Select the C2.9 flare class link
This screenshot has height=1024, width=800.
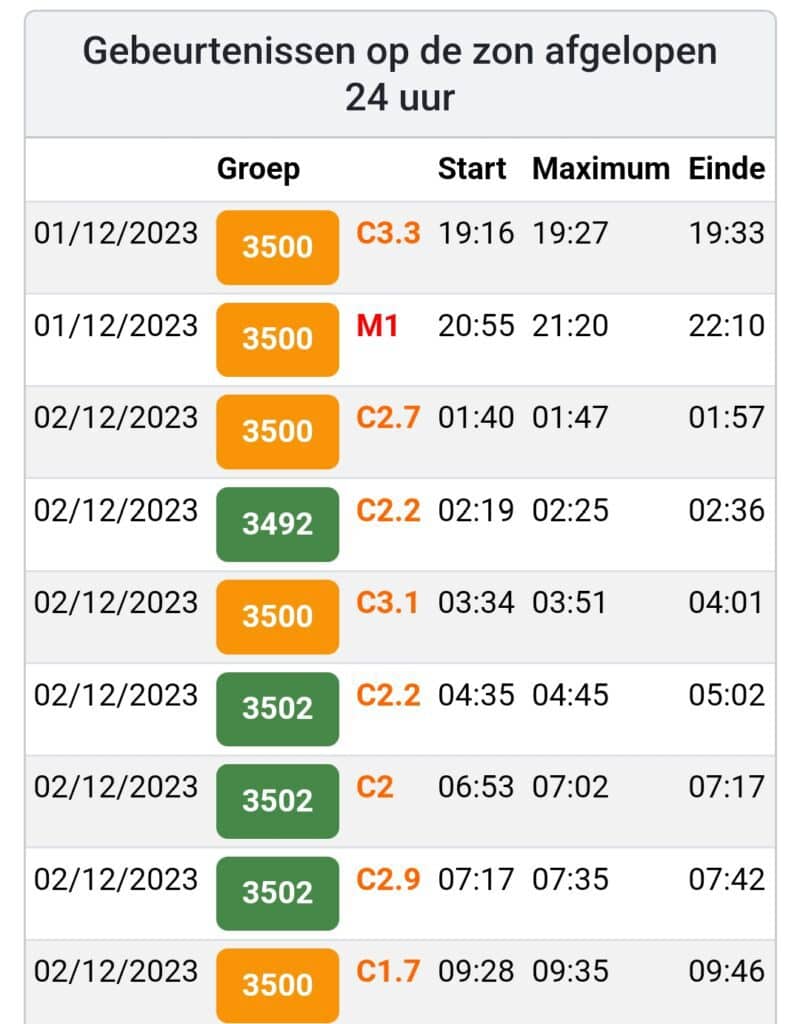(388, 879)
